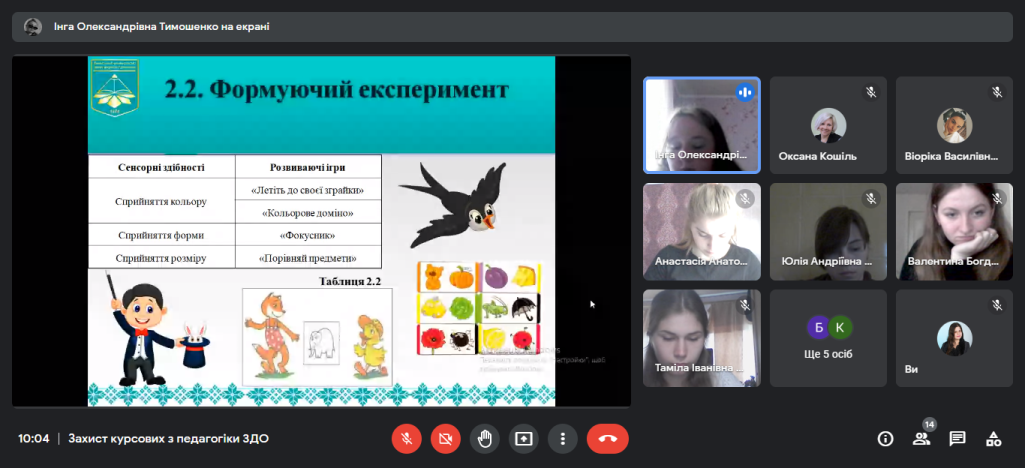Image resolution: width=1025 pixels, height=468 pixels.
Task: Click the muted mic icon on Таміла Іванівна tile
Action: click(745, 305)
